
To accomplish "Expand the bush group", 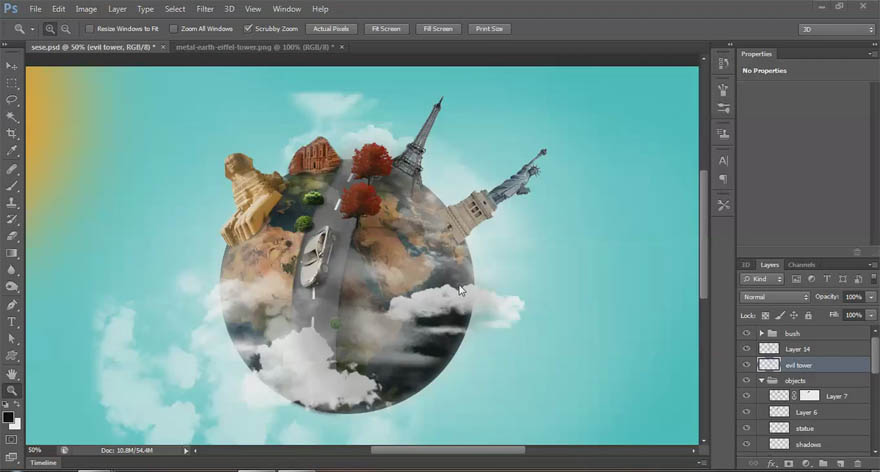I will (x=762, y=333).
